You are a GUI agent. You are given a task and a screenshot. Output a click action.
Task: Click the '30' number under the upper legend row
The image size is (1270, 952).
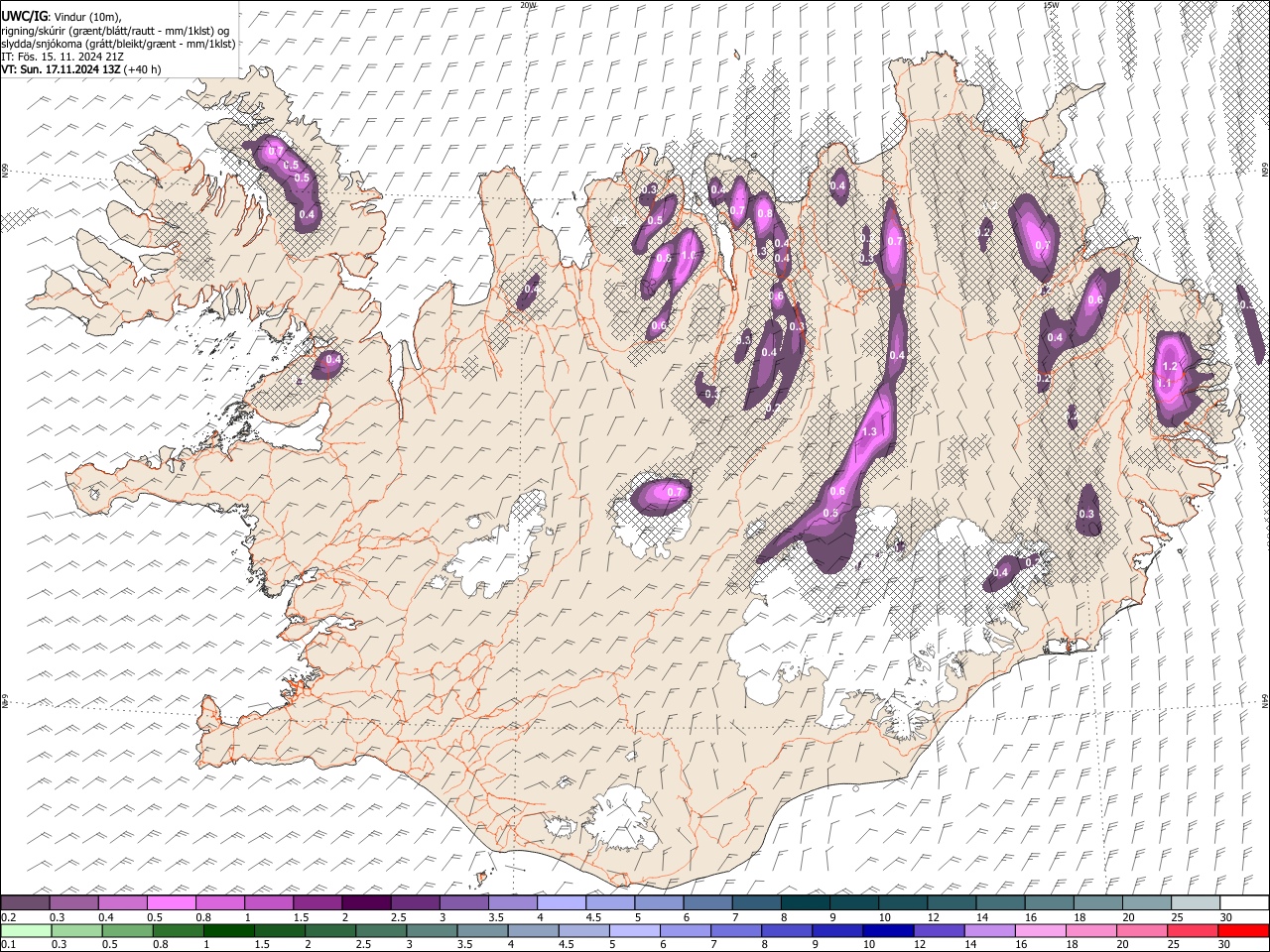pos(1225,916)
